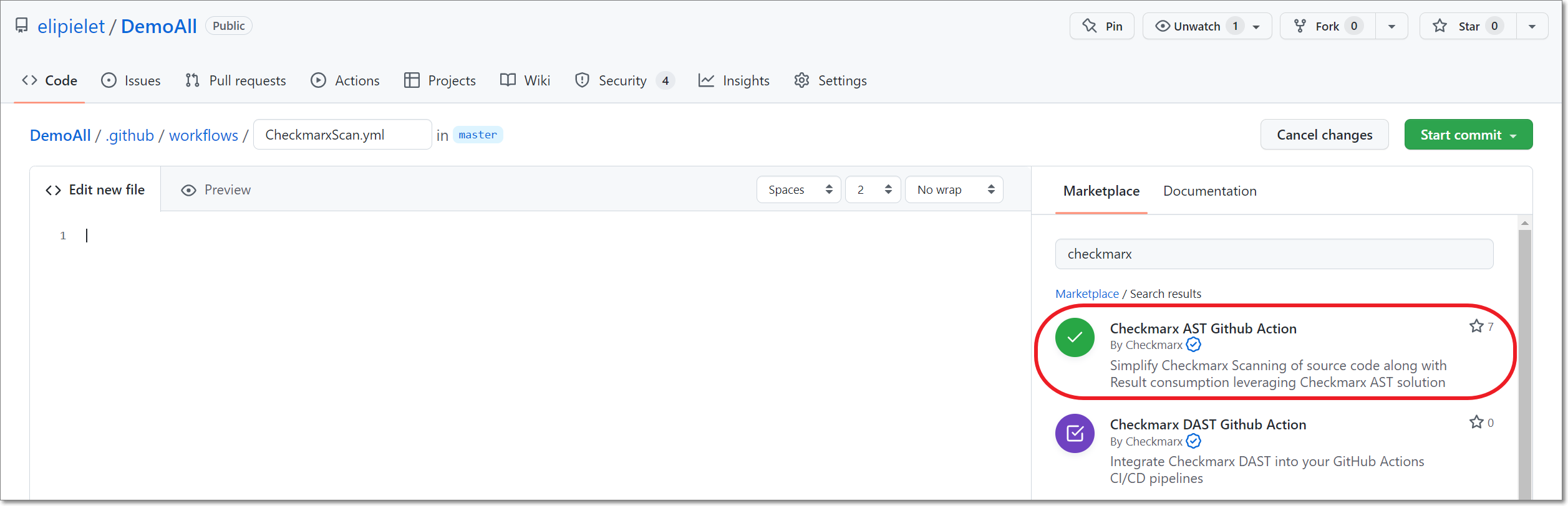The width and height of the screenshot is (1568, 506).
Task: Switch to the Actions tab
Action: coord(345,80)
